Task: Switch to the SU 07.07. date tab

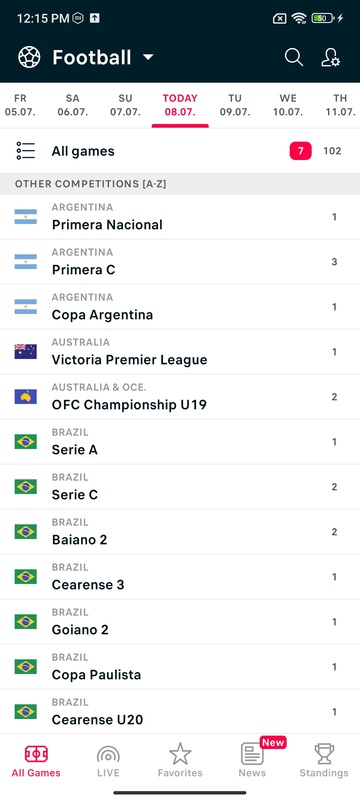Action: [125, 105]
